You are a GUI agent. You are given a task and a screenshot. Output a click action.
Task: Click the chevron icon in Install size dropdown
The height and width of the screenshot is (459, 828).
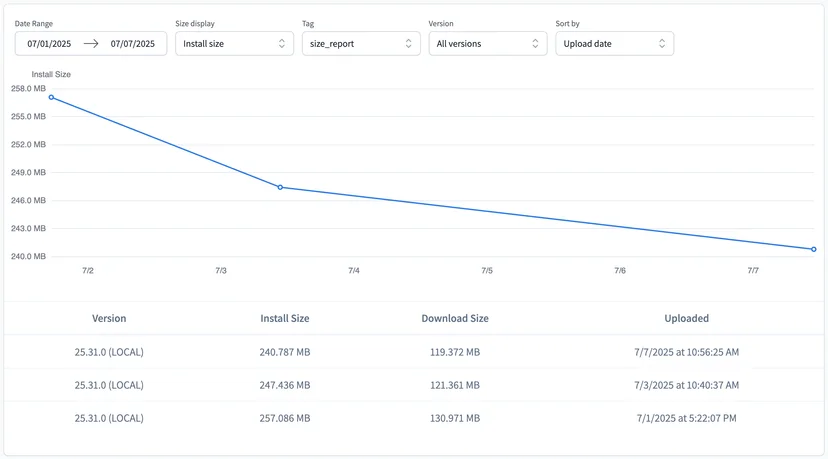[281, 43]
